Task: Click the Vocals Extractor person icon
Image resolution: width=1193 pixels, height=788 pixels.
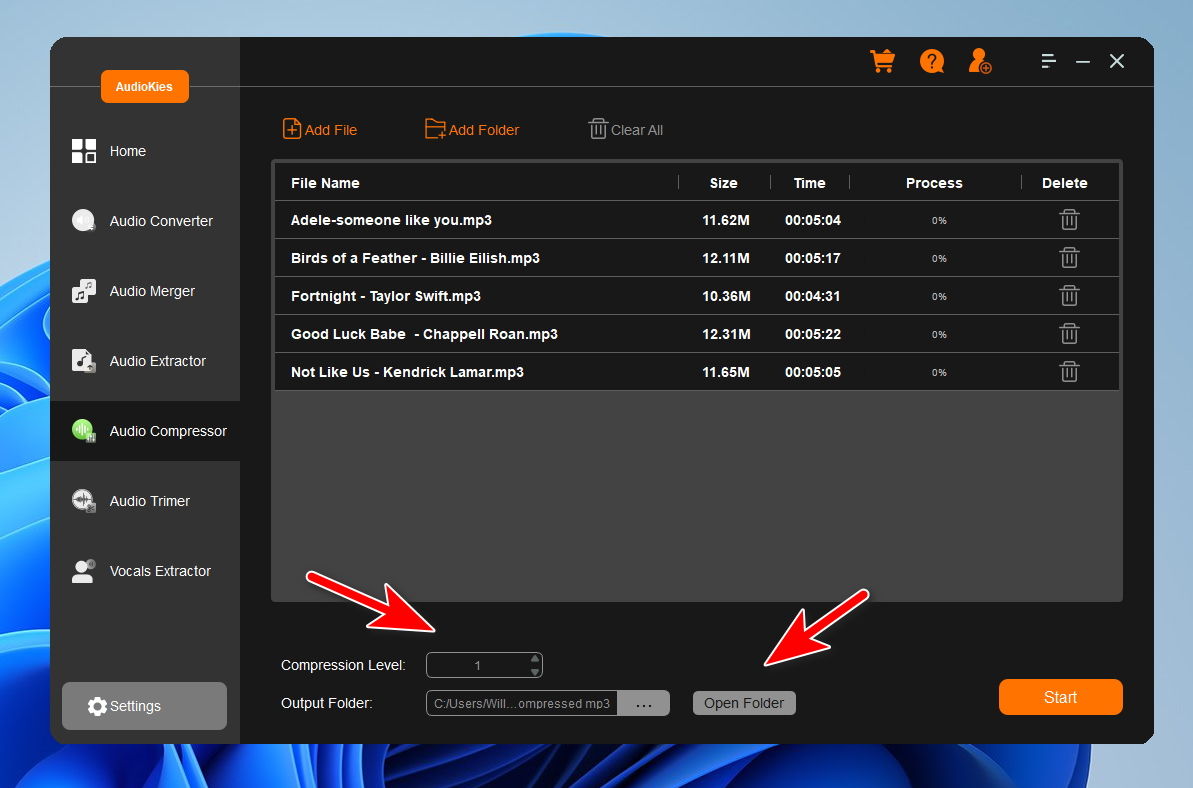Action: (84, 570)
